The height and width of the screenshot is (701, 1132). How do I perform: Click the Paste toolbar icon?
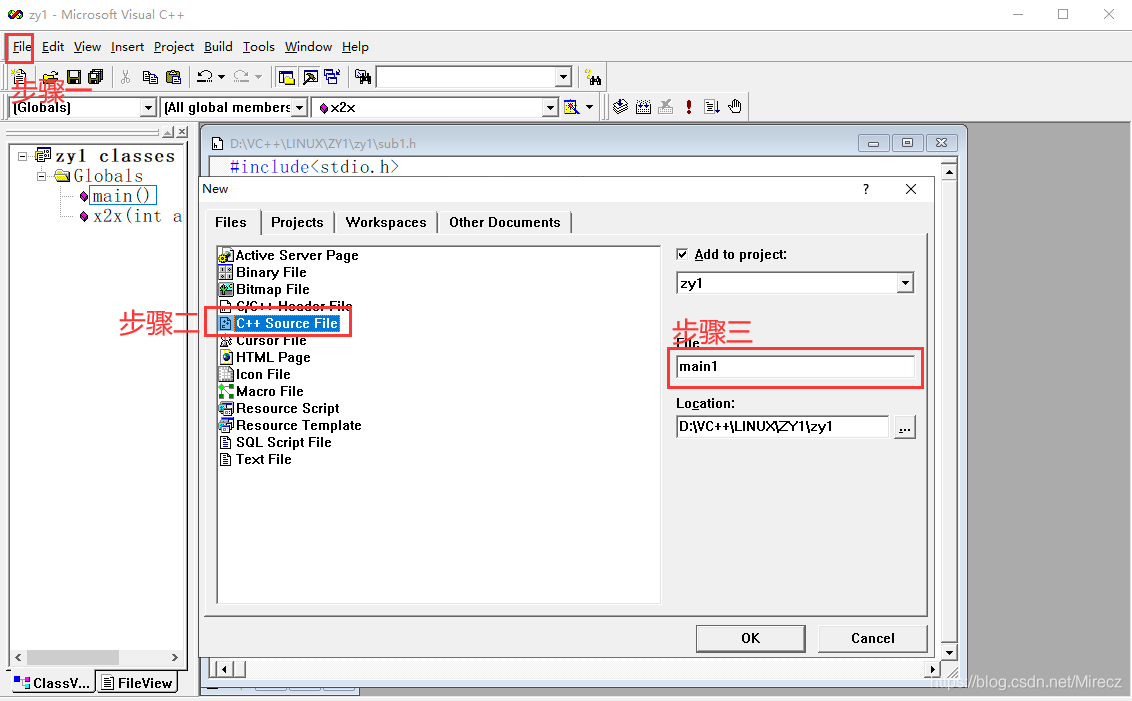(173, 77)
